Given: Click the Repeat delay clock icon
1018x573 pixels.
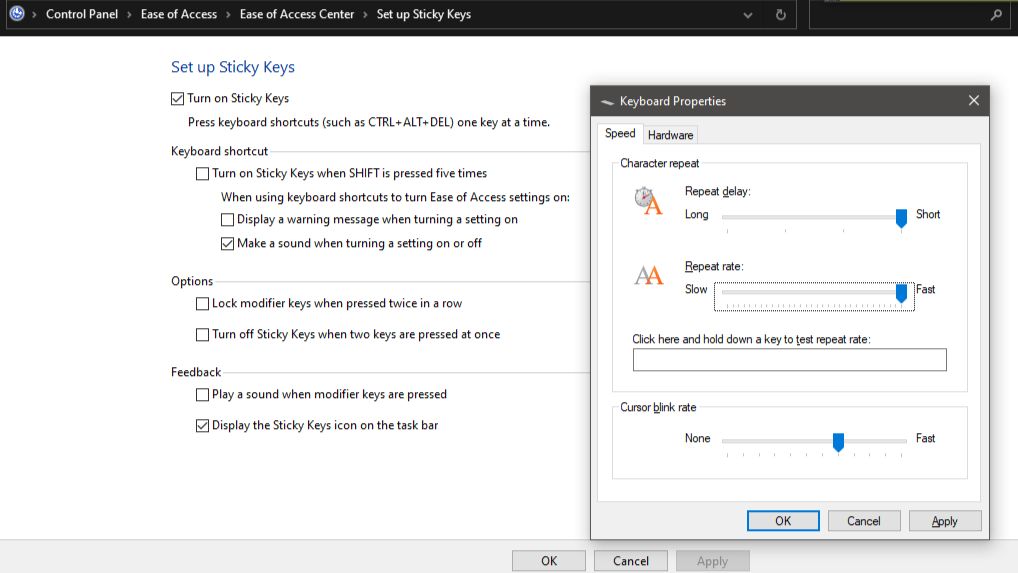Looking at the screenshot, I should [648, 201].
